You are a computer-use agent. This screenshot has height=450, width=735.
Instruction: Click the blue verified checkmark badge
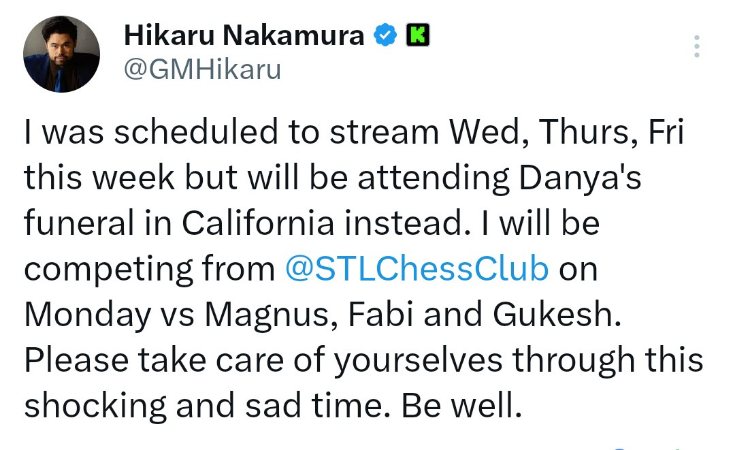pos(385,36)
